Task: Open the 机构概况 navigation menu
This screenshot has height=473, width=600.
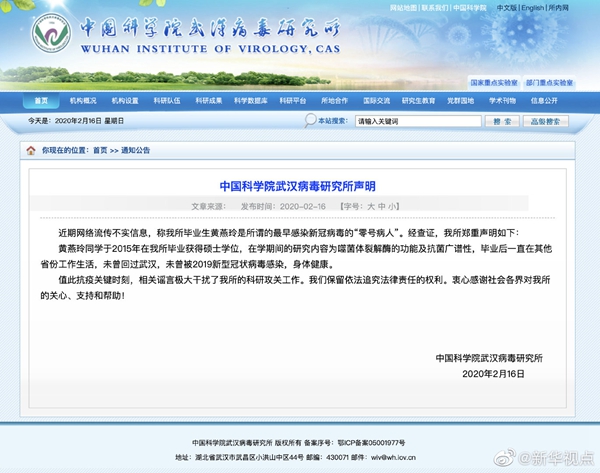Action: [83, 101]
